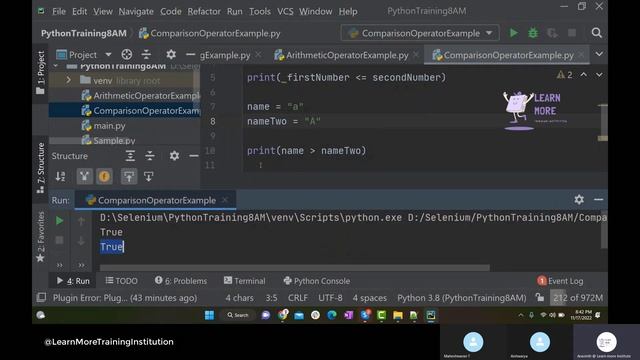Open the Tools menu

tap(260, 11)
